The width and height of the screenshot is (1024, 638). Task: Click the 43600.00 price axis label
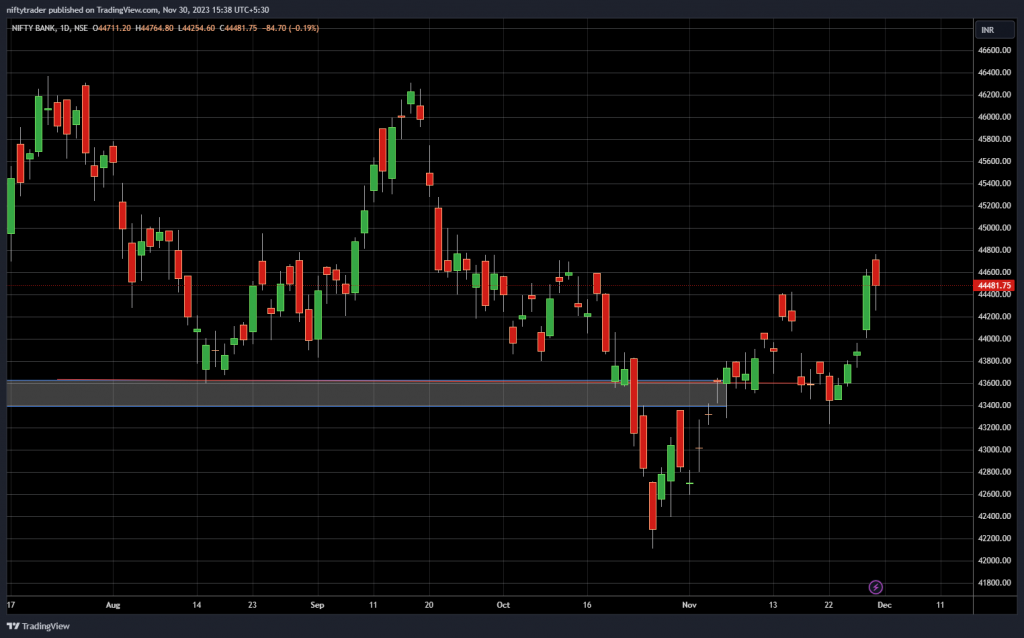coord(994,383)
